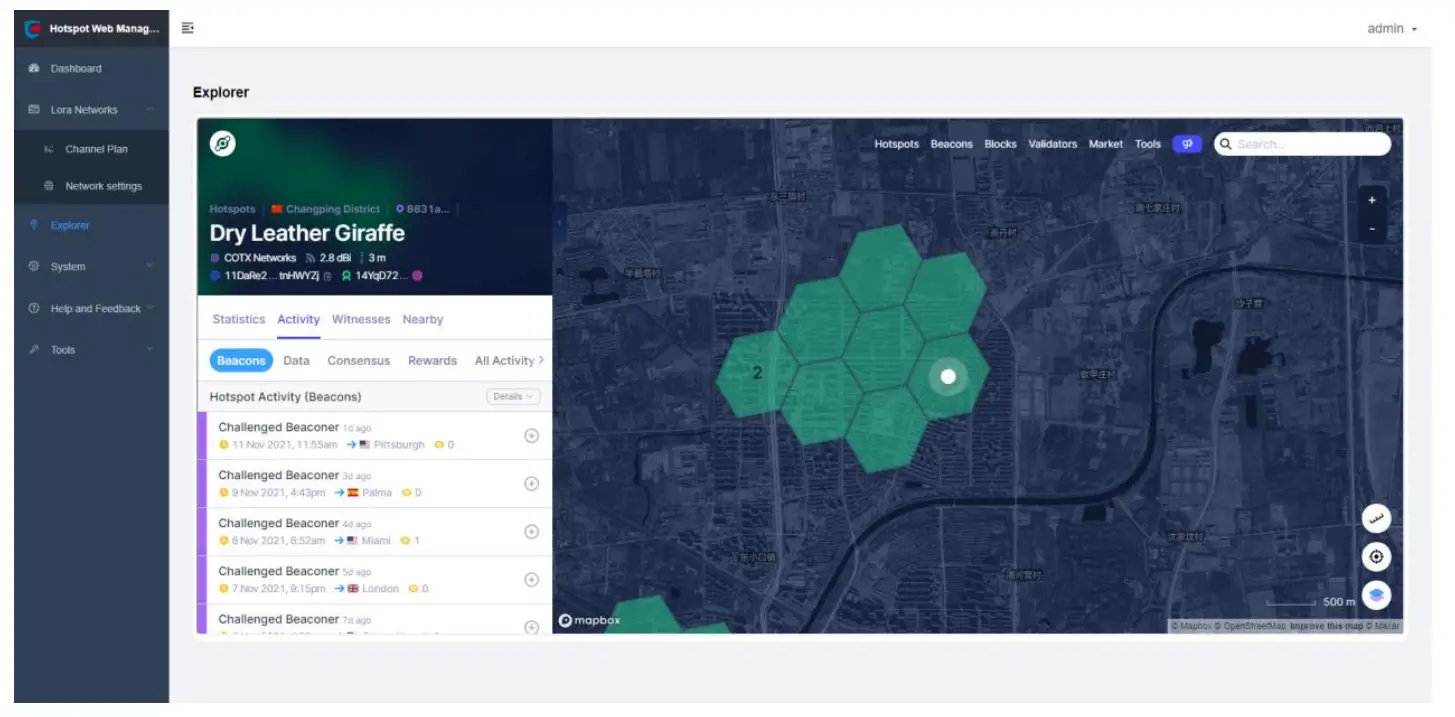Image resolution: width=1455 pixels, height=717 pixels.
Task: Expand the Help and Feedback menu
Action: coord(150,308)
